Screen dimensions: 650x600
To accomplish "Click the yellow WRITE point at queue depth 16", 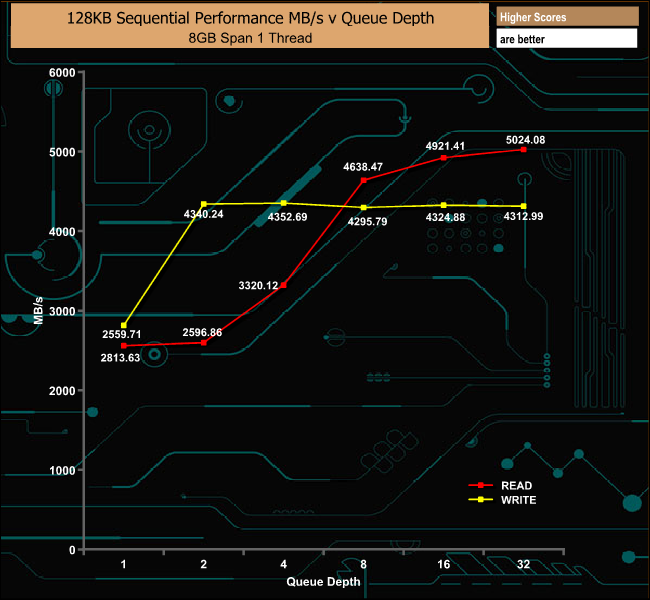I will pos(444,205).
